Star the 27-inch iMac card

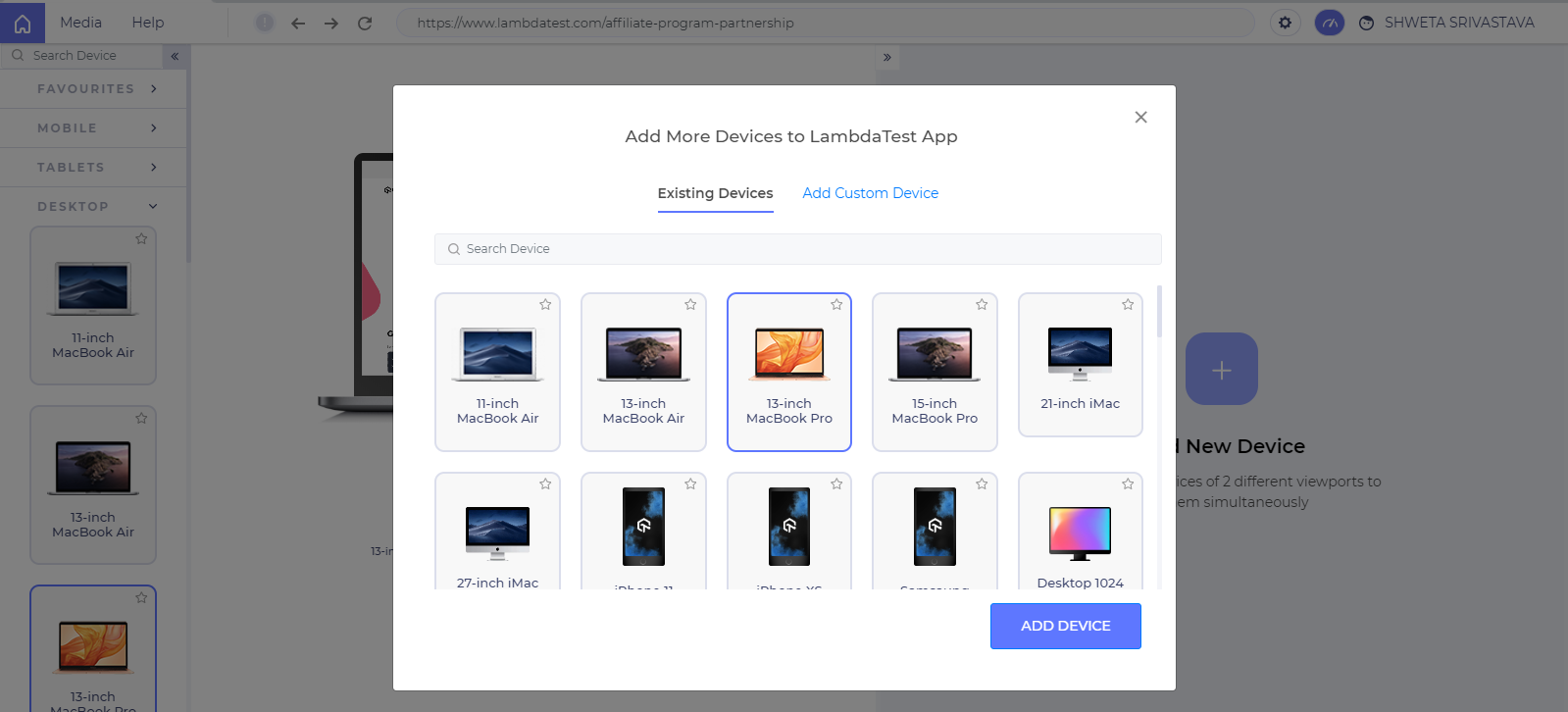coord(545,484)
